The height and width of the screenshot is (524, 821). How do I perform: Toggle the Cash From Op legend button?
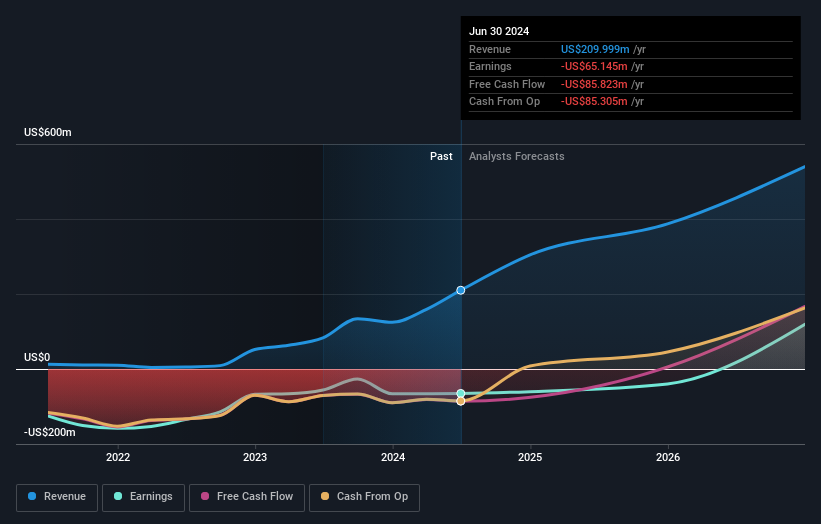click(x=364, y=497)
